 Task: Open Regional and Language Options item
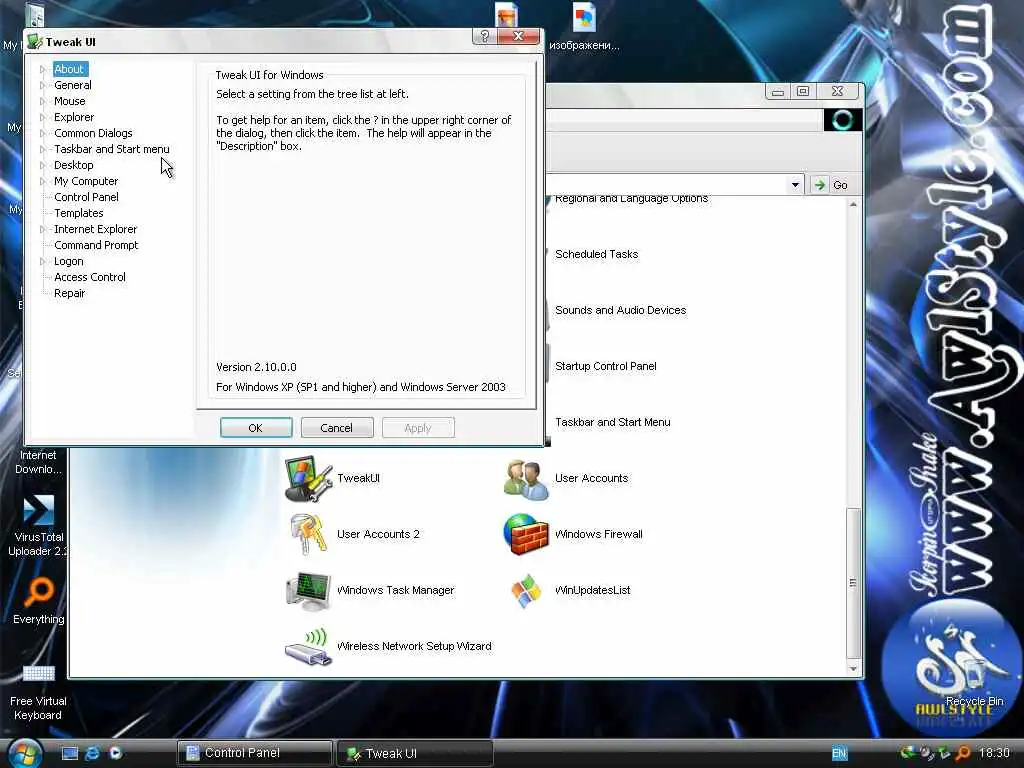[631, 199]
